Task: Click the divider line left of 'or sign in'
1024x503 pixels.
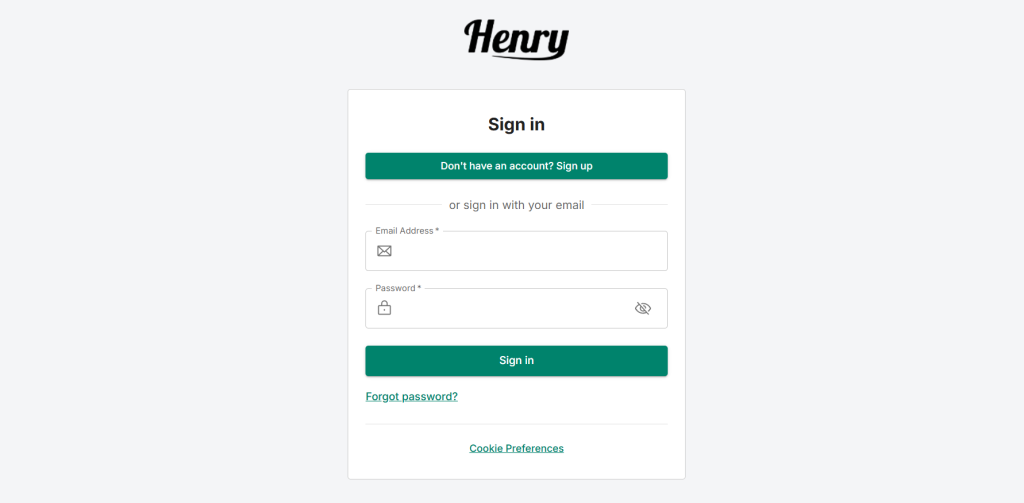Action: pos(404,204)
